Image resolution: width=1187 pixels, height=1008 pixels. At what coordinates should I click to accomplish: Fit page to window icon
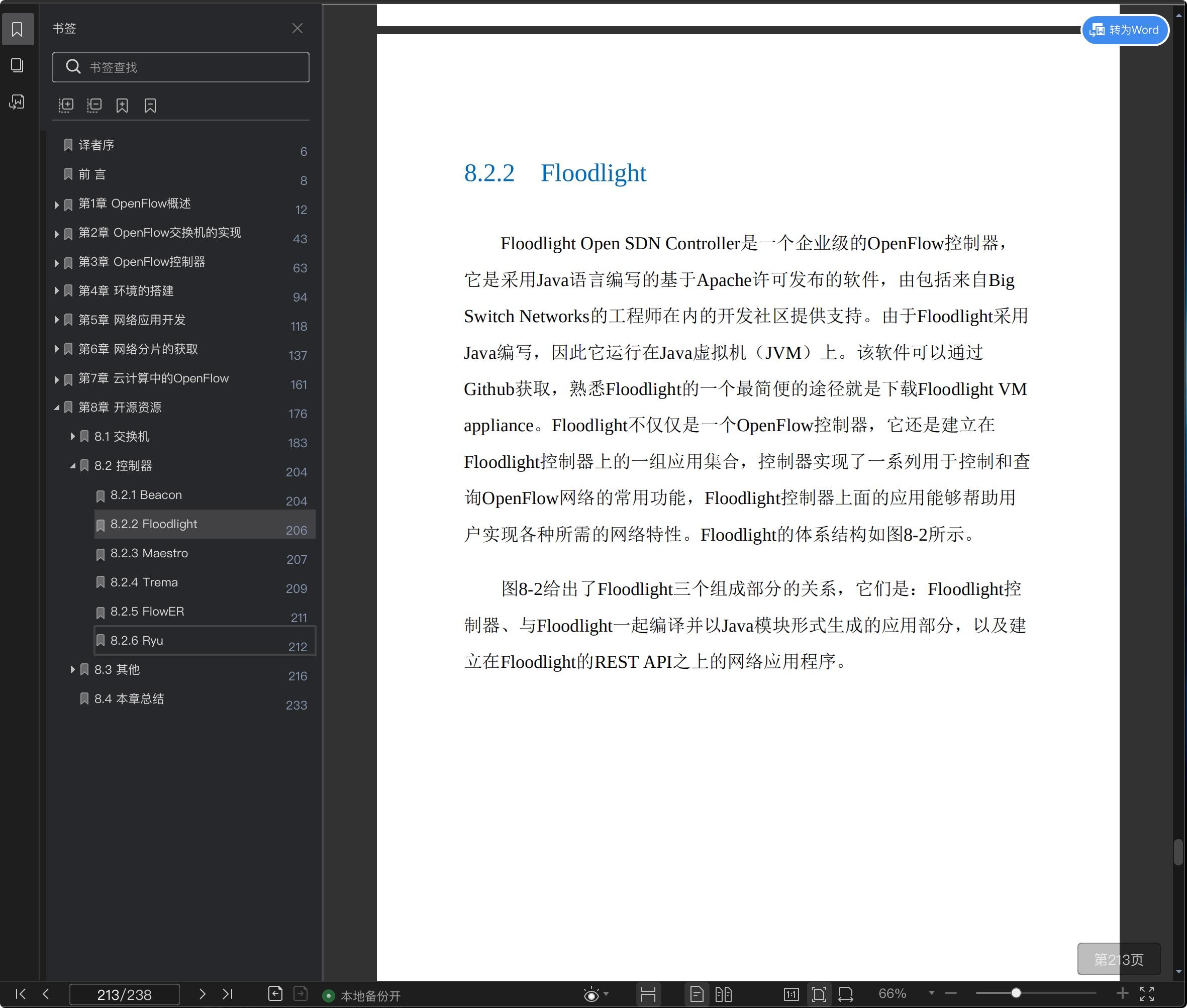pos(819,994)
